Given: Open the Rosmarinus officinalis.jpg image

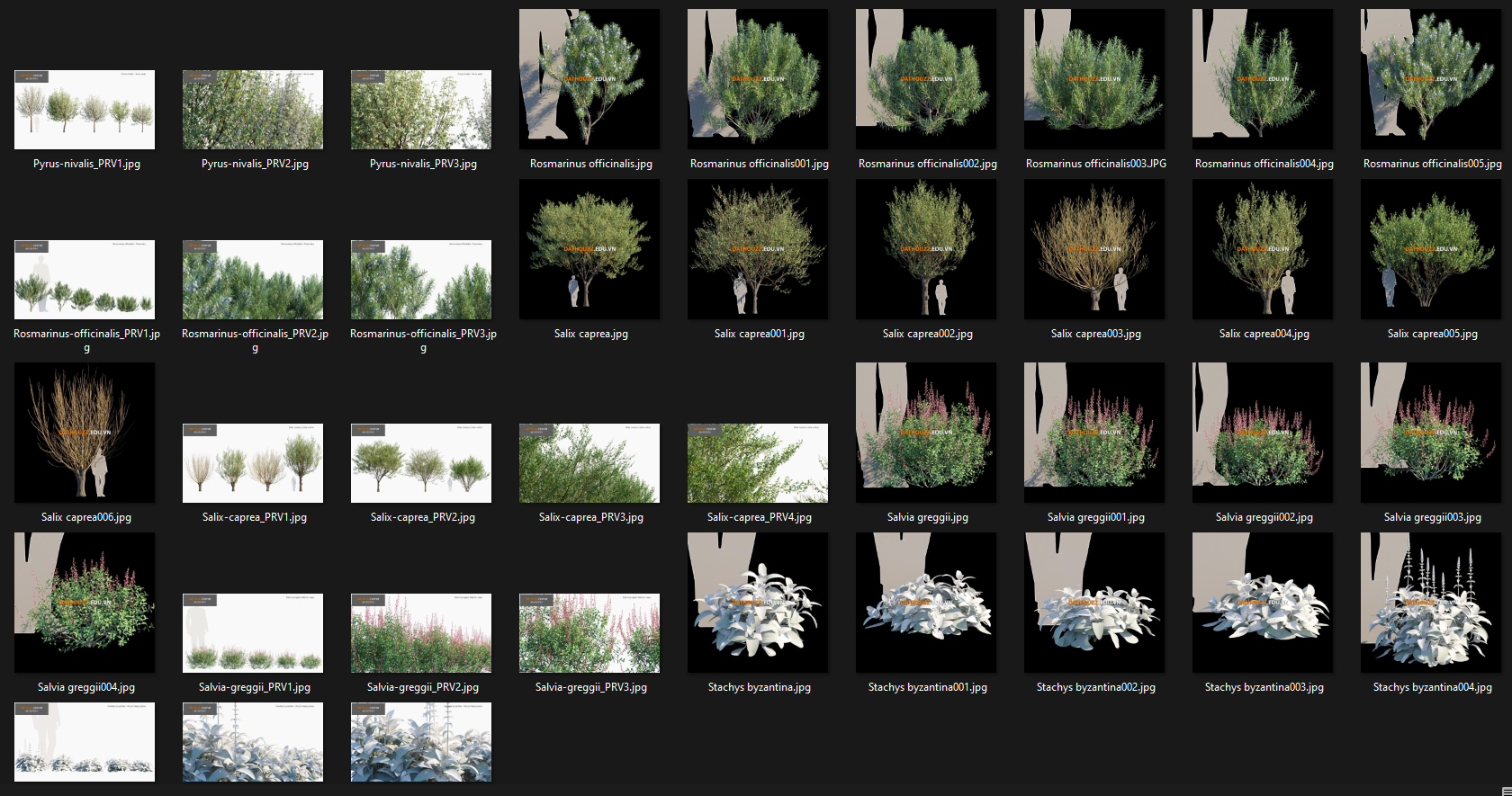Looking at the screenshot, I should tap(589, 79).
